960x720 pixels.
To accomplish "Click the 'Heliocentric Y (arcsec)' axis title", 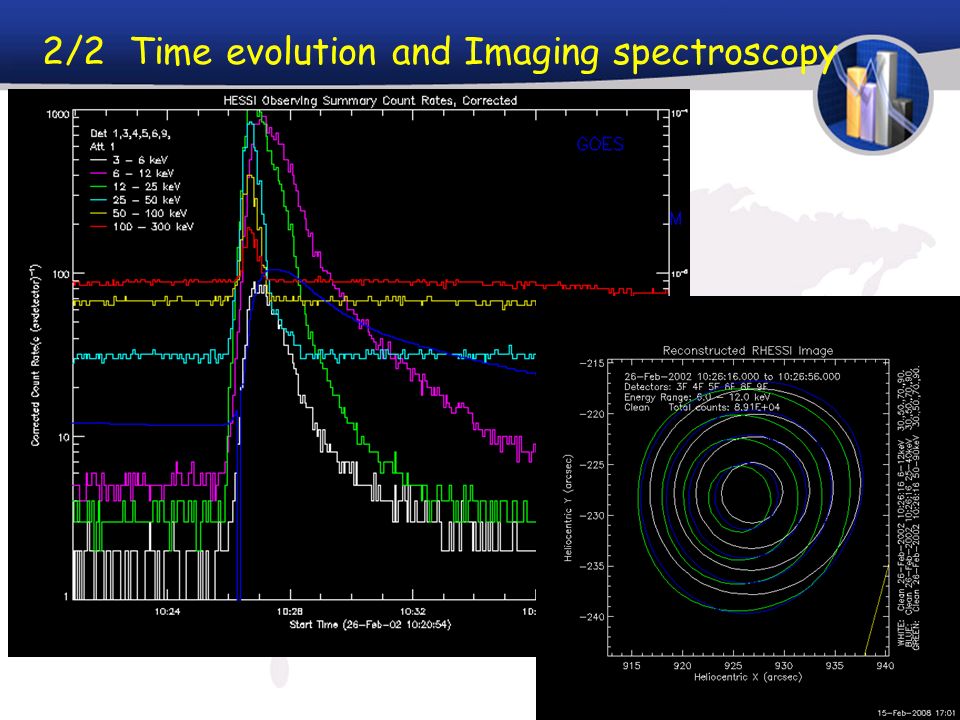I will click(568, 508).
